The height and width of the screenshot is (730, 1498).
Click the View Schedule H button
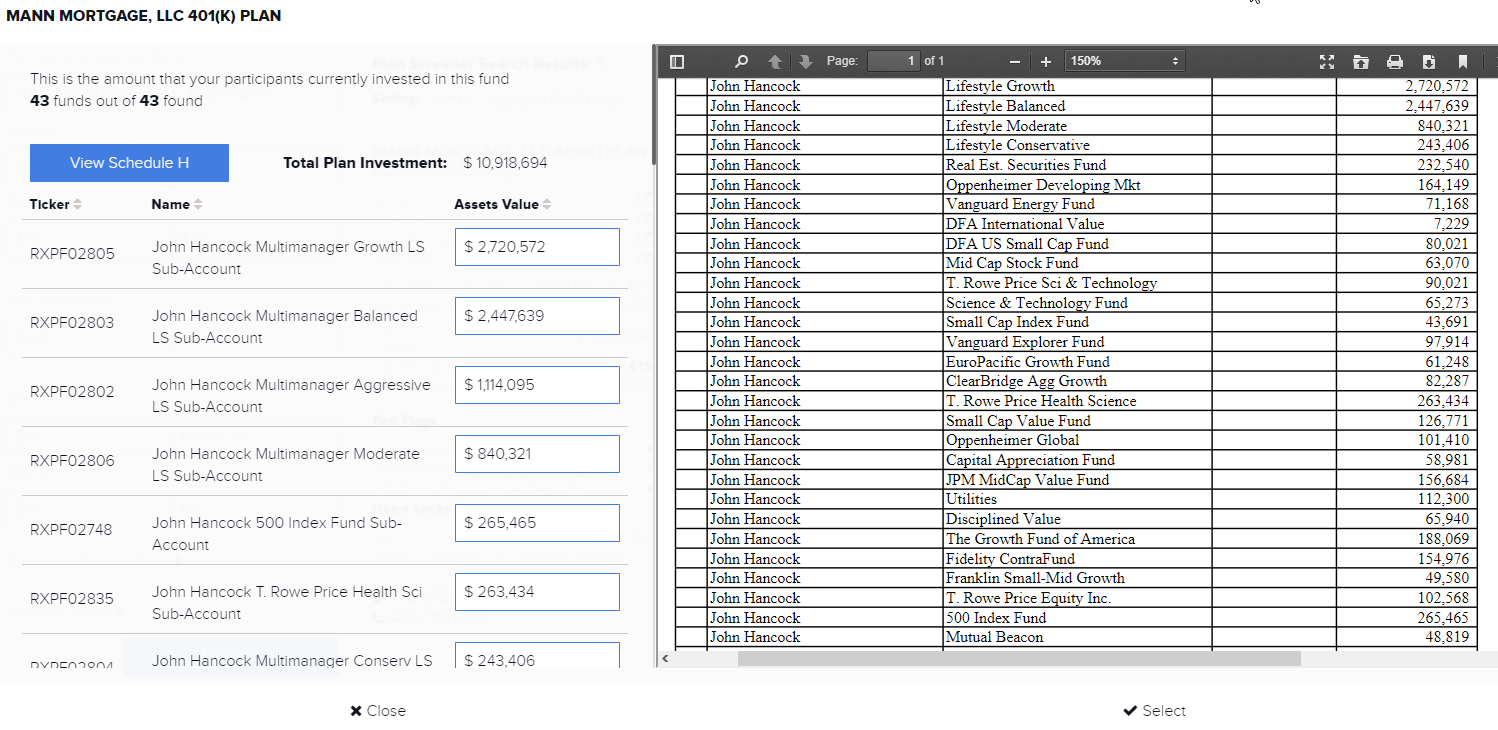(x=129, y=163)
